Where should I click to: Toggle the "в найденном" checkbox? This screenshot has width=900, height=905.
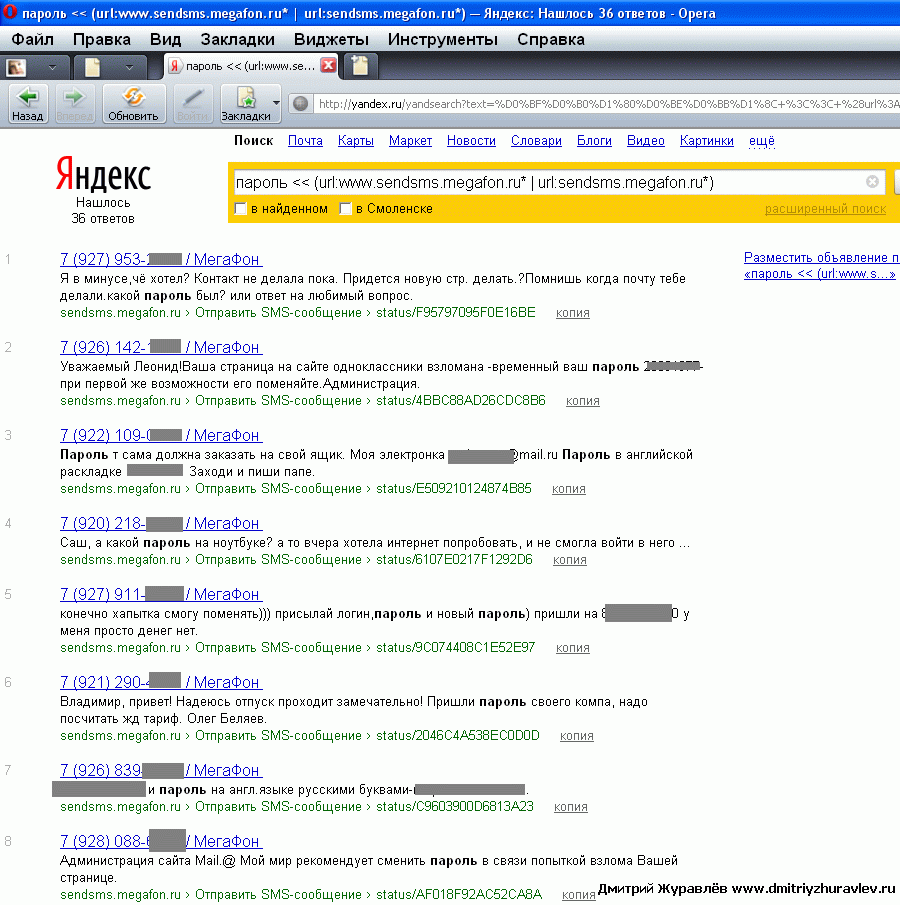click(241, 209)
